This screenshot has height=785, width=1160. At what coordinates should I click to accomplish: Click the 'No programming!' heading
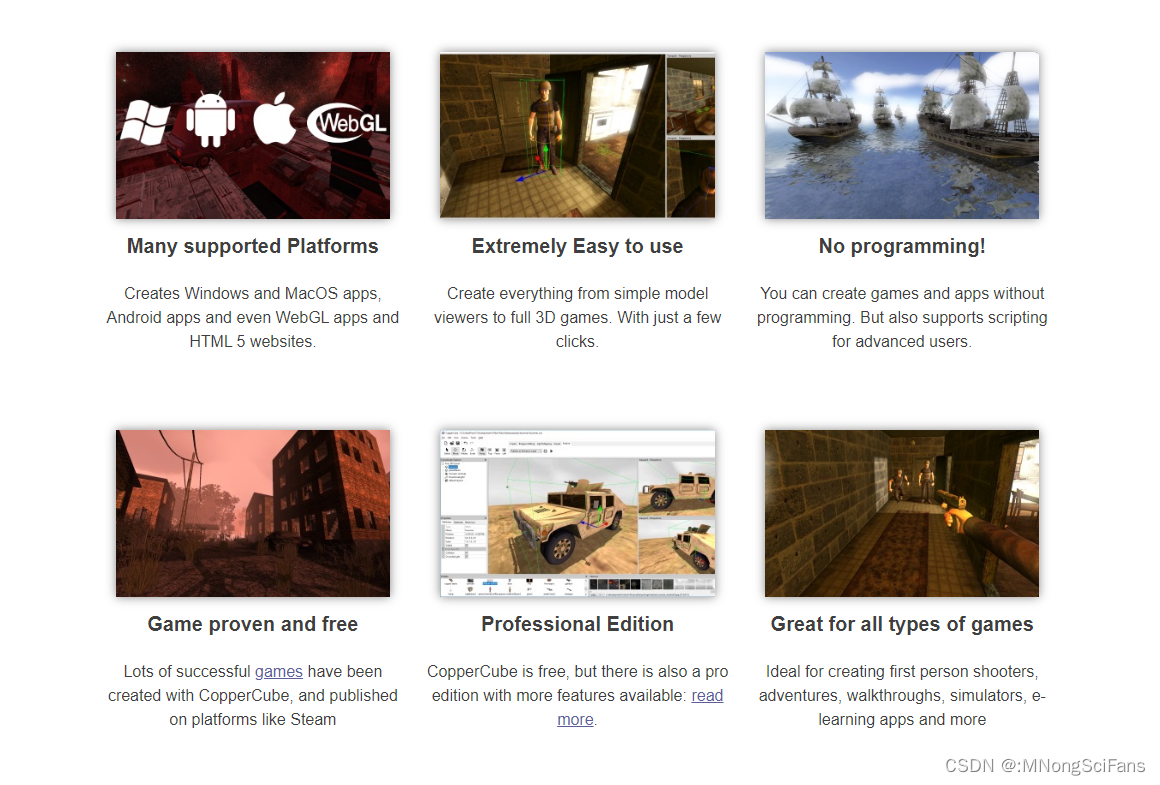[901, 246]
